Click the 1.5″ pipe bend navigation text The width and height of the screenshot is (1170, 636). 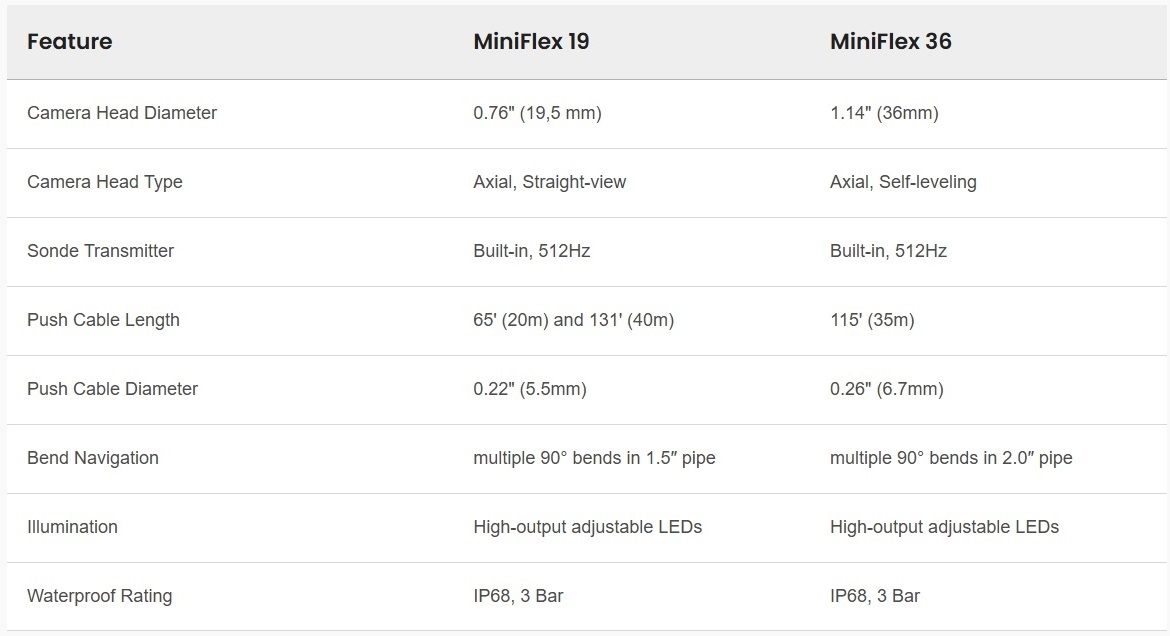point(594,458)
